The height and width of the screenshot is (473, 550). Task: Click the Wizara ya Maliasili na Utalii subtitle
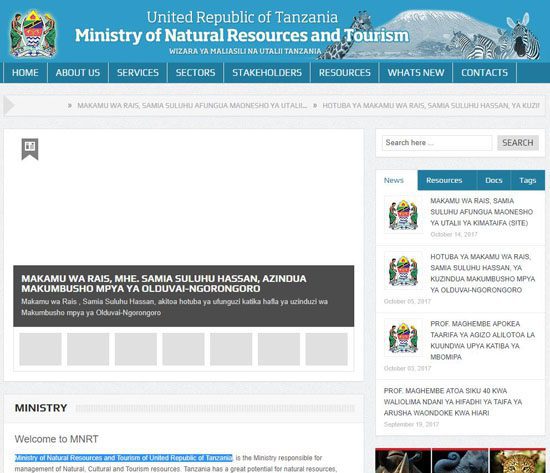(x=245, y=52)
